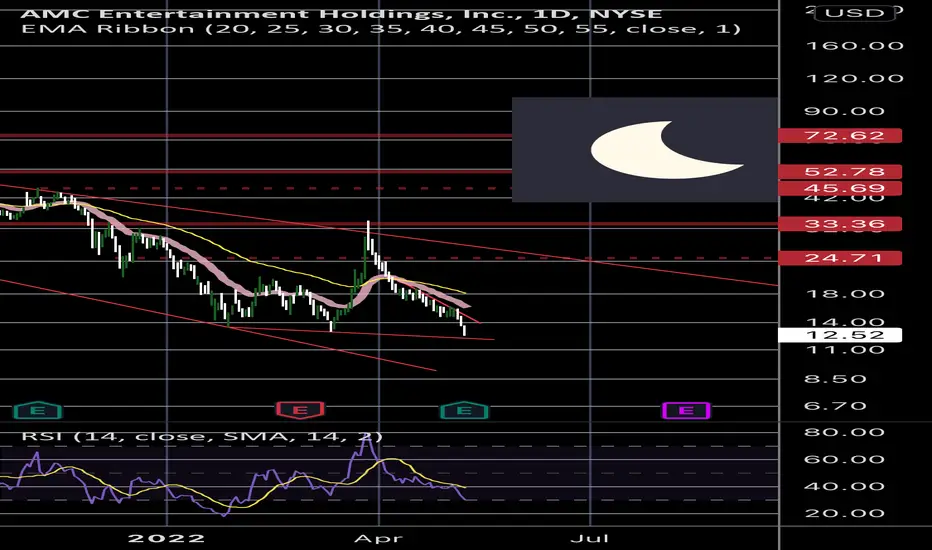Viewport: 932px width, 550px height.
Task: Click the red earnings E marker
Action: 300,410
